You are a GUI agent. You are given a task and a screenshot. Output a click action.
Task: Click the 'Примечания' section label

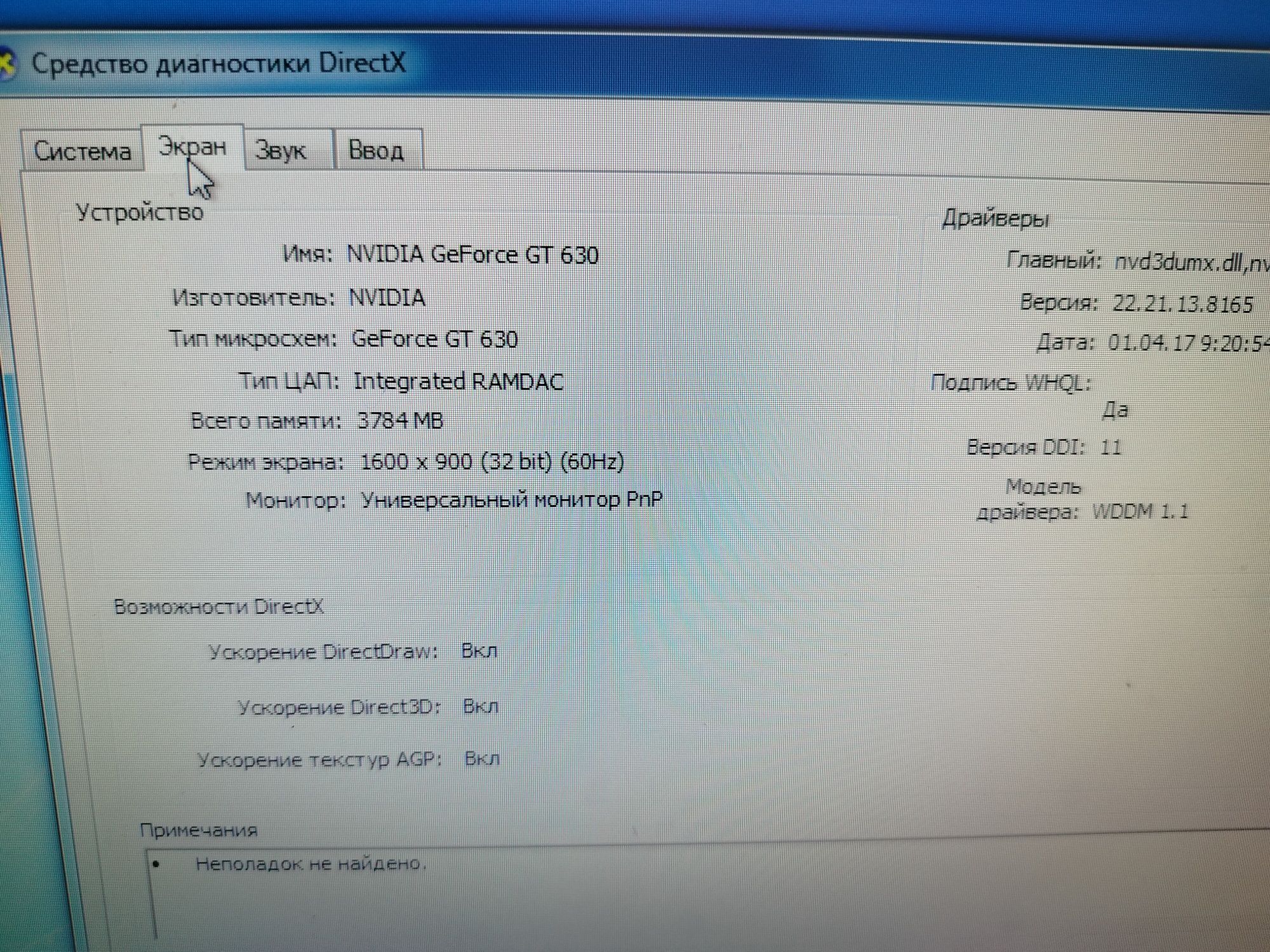click(198, 830)
